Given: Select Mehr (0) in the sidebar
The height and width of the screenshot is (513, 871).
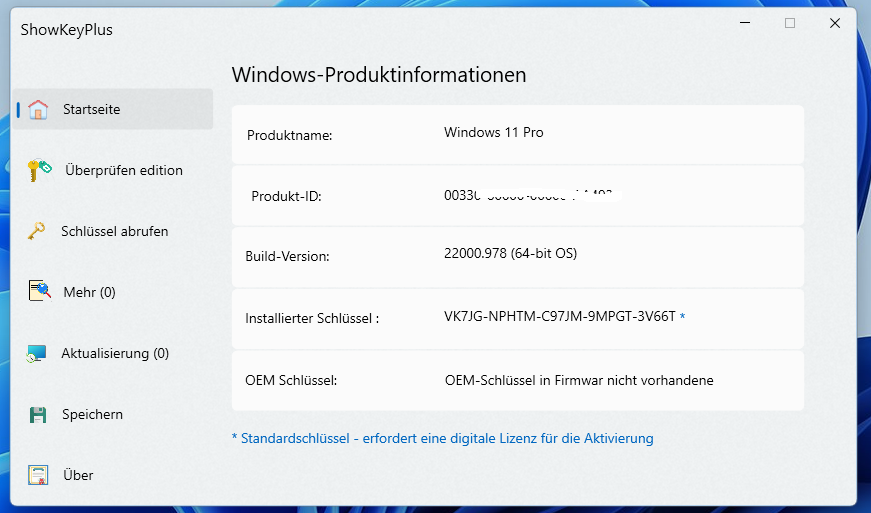Looking at the screenshot, I should (113, 292).
